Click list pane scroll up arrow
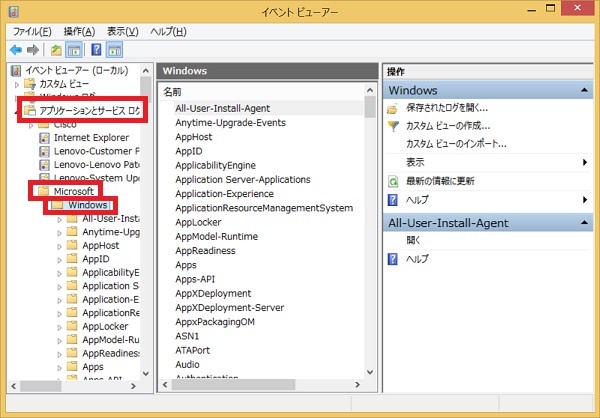 370,90
